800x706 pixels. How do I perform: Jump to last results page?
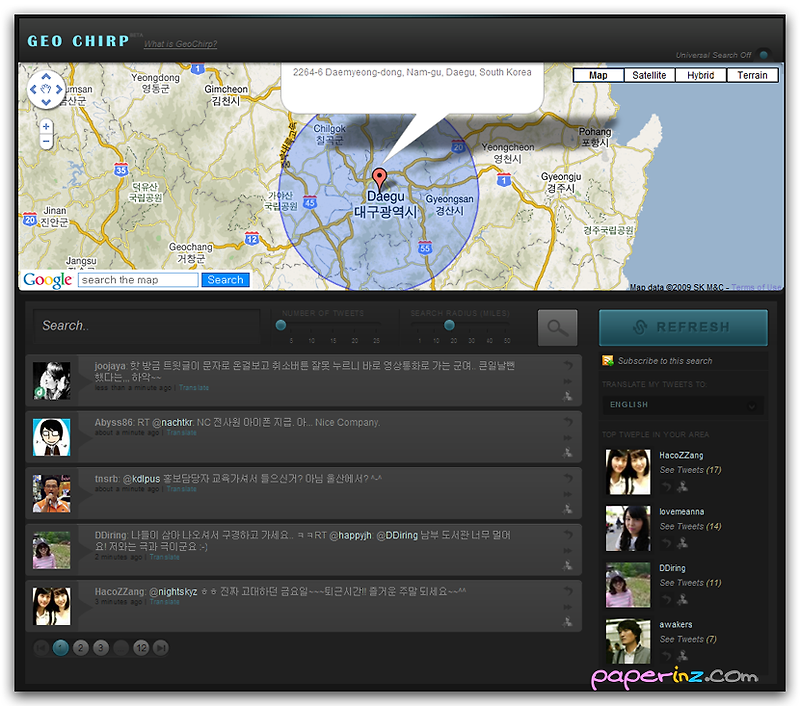[x=161, y=648]
